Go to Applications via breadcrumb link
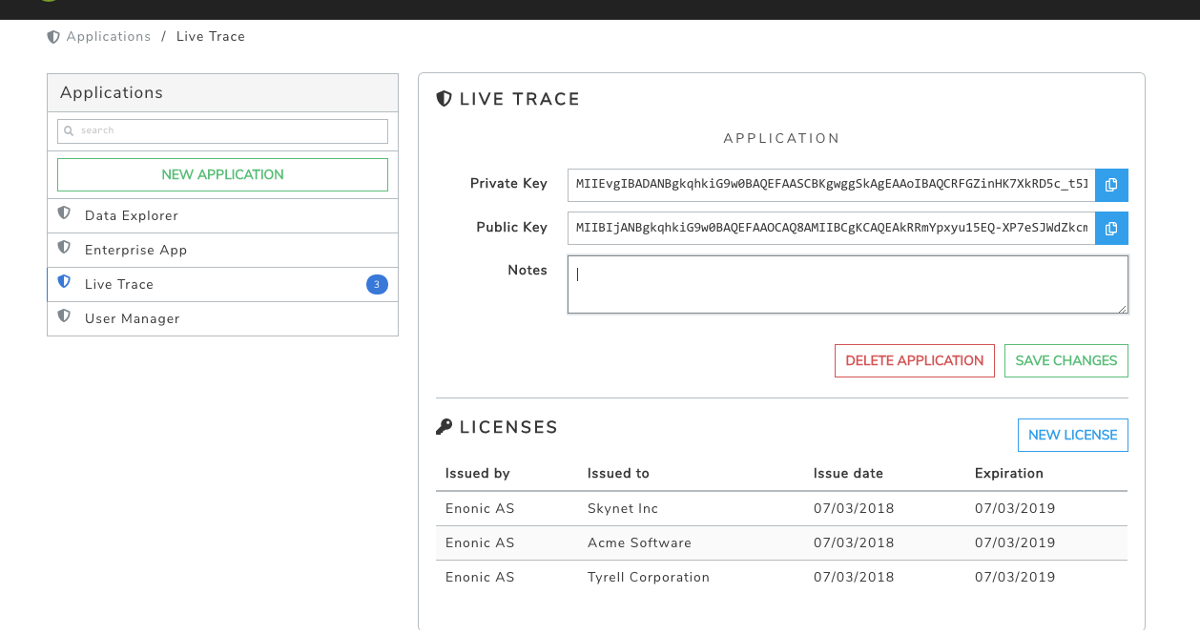This screenshot has width=1200, height=630. tap(109, 37)
